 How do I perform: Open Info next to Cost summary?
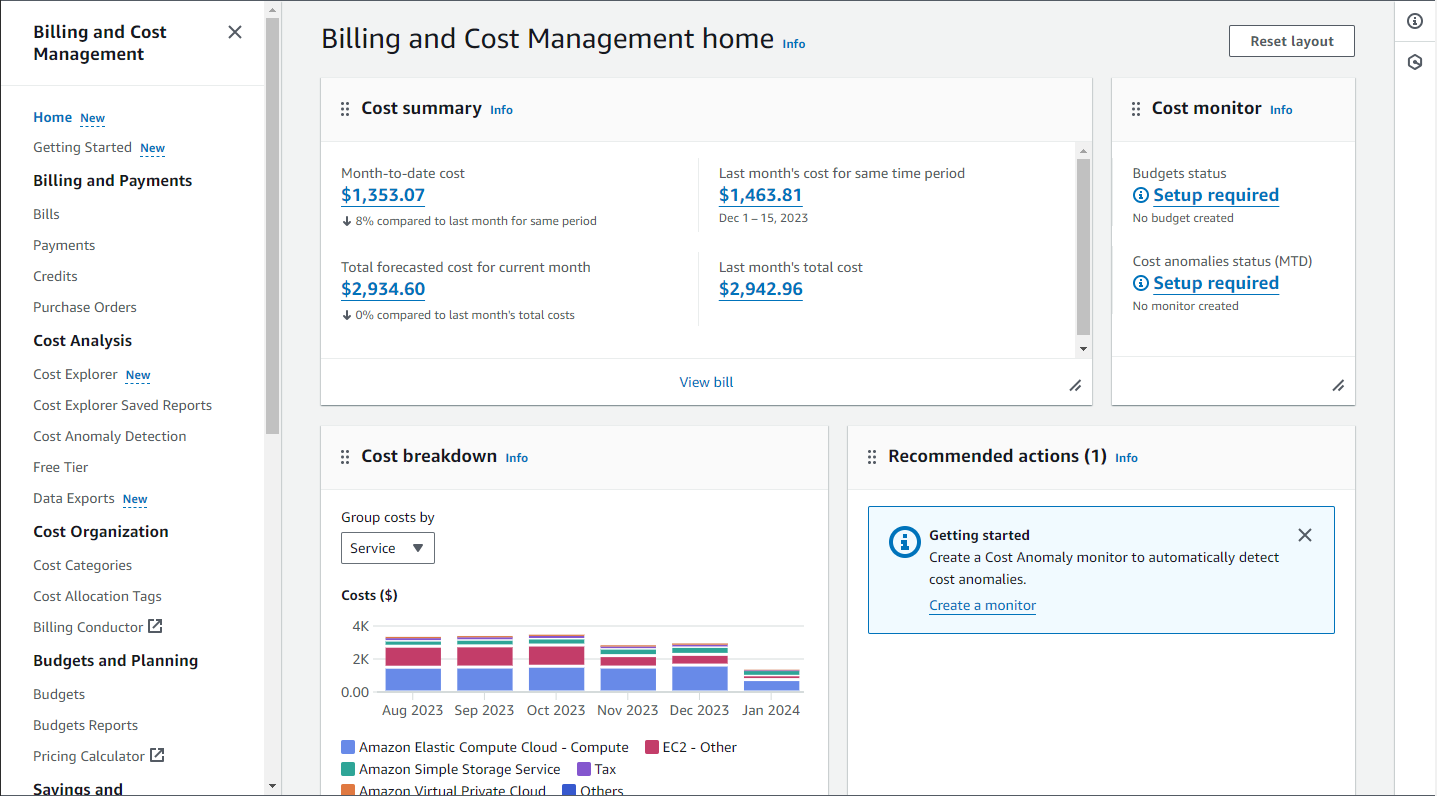pos(501,110)
